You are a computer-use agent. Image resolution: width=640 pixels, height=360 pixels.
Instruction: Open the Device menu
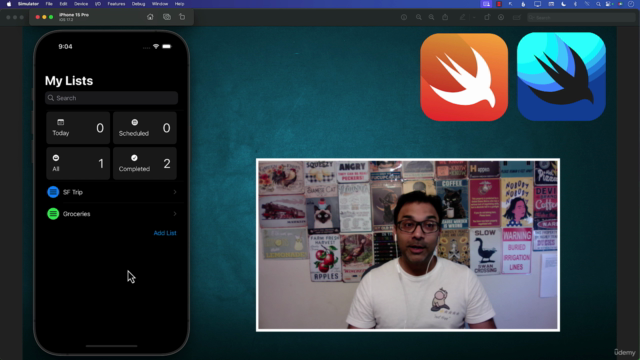(x=81, y=4)
